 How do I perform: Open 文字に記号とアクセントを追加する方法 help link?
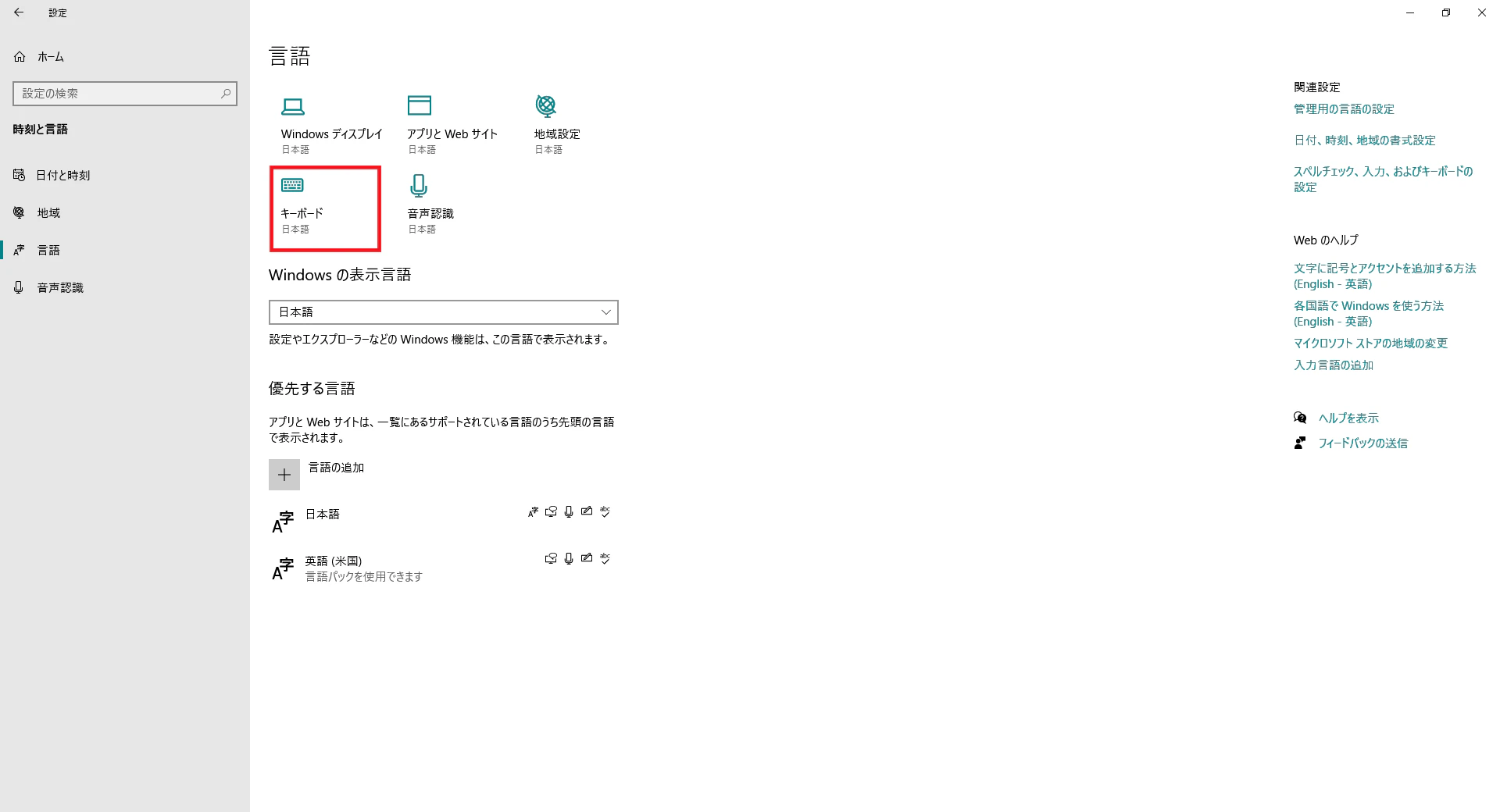(x=1384, y=276)
